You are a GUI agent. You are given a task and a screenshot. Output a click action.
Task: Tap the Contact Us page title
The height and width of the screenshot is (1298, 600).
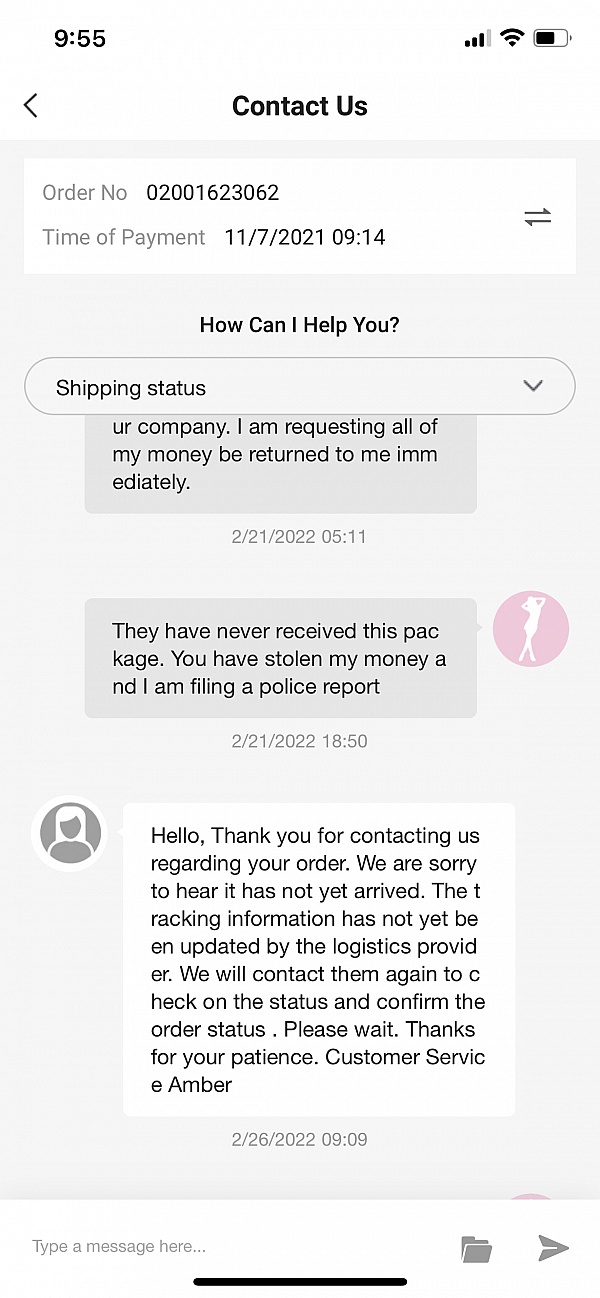300,106
